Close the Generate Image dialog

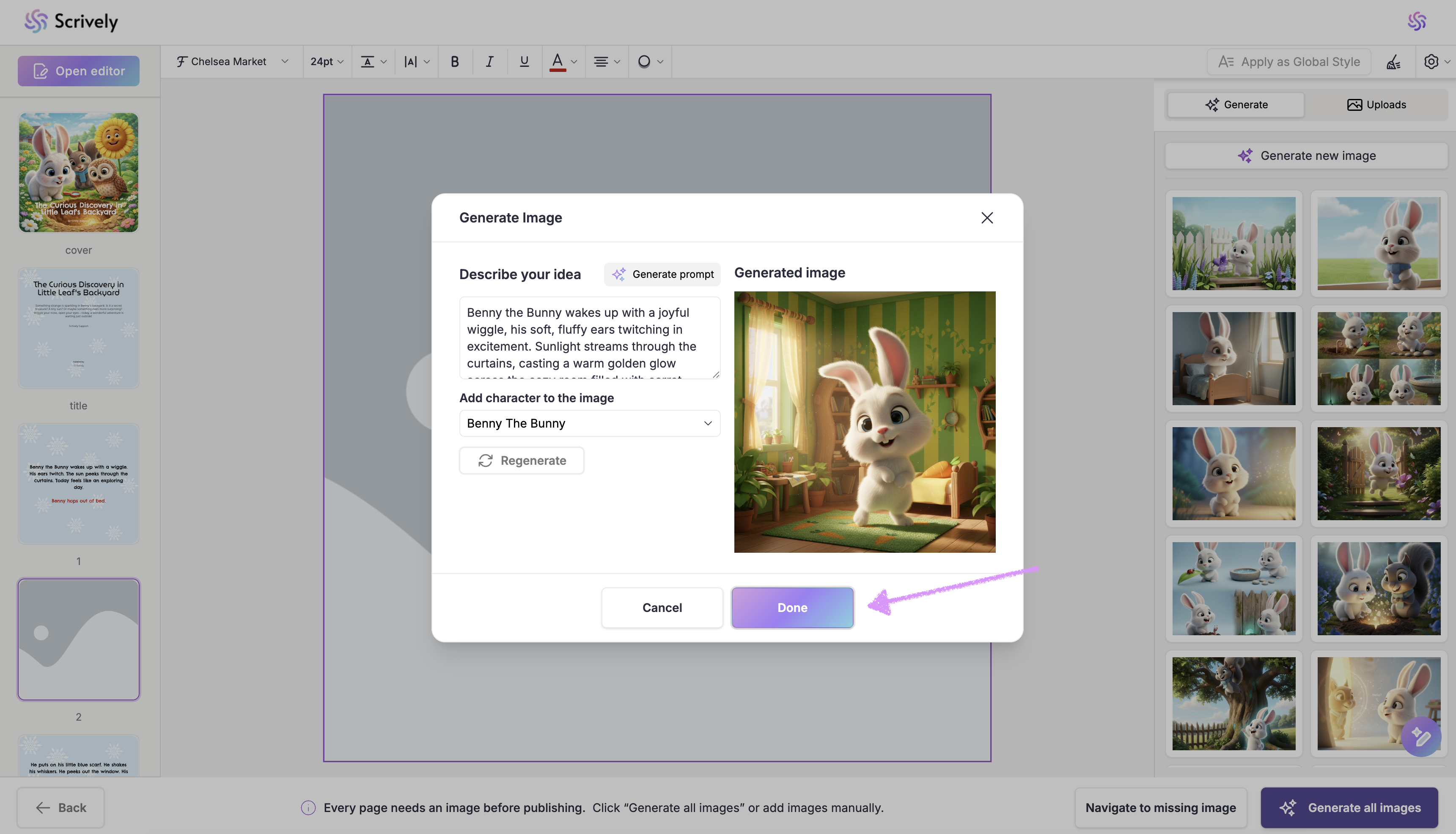tap(986, 218)
